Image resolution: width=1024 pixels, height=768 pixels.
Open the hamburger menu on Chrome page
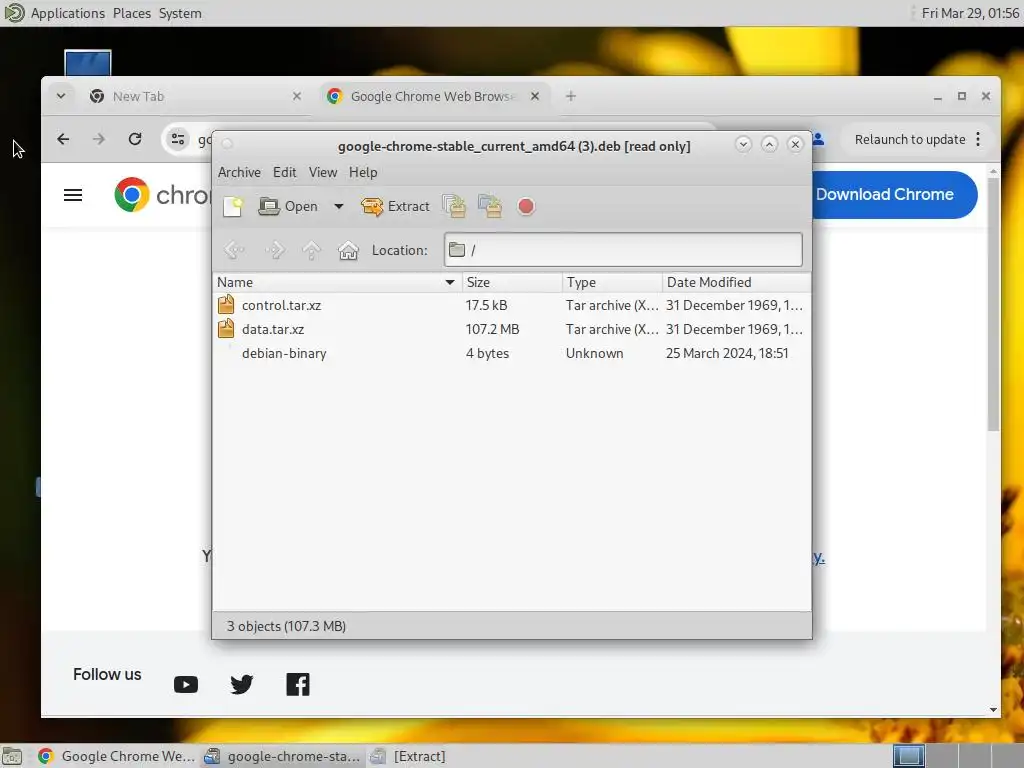72,195
